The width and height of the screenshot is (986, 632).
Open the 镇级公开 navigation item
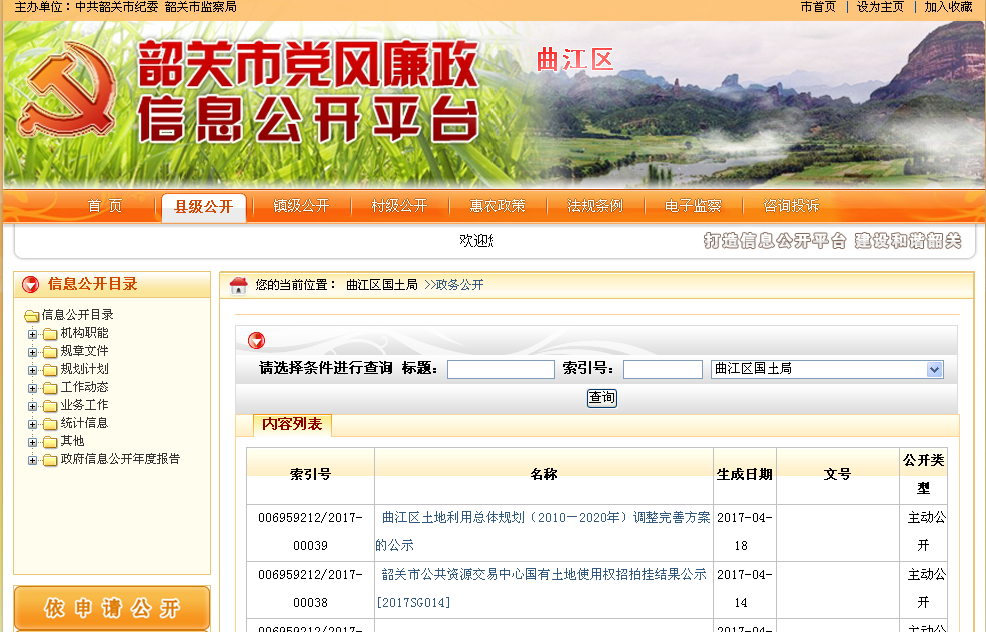[x=301, y=206]
